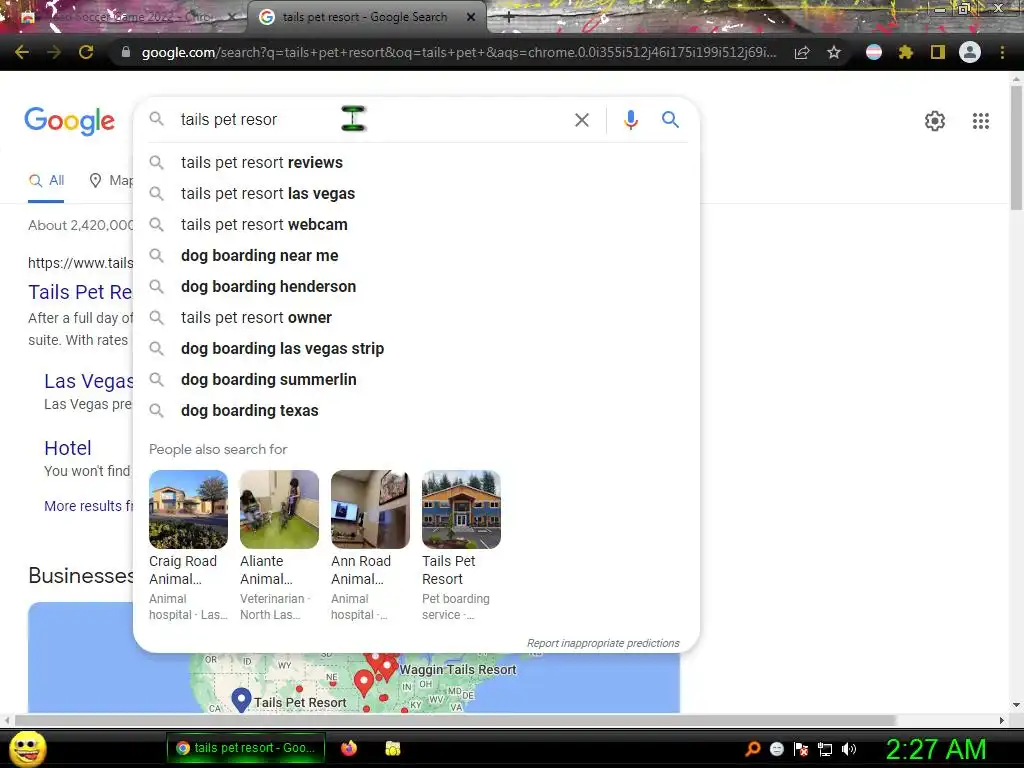Close the tails pet resort tab
This screenshot has width=1024, height=768.
(x=471, y=17)
